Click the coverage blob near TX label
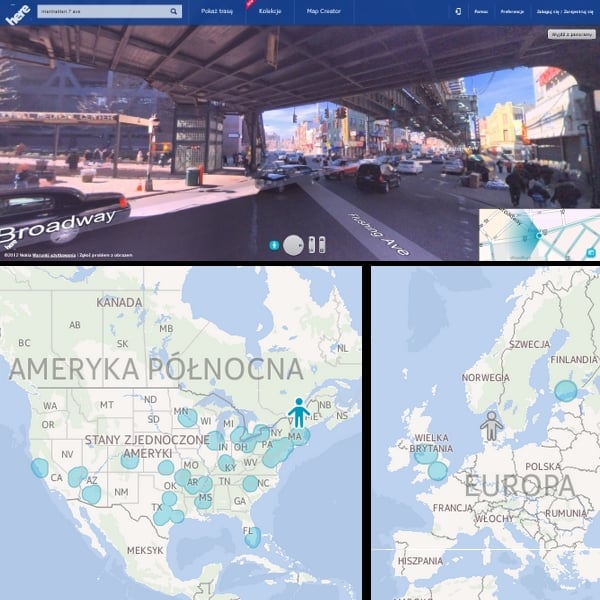The height and width of the screenshot is (600, 600). click(x=168, y=511)
